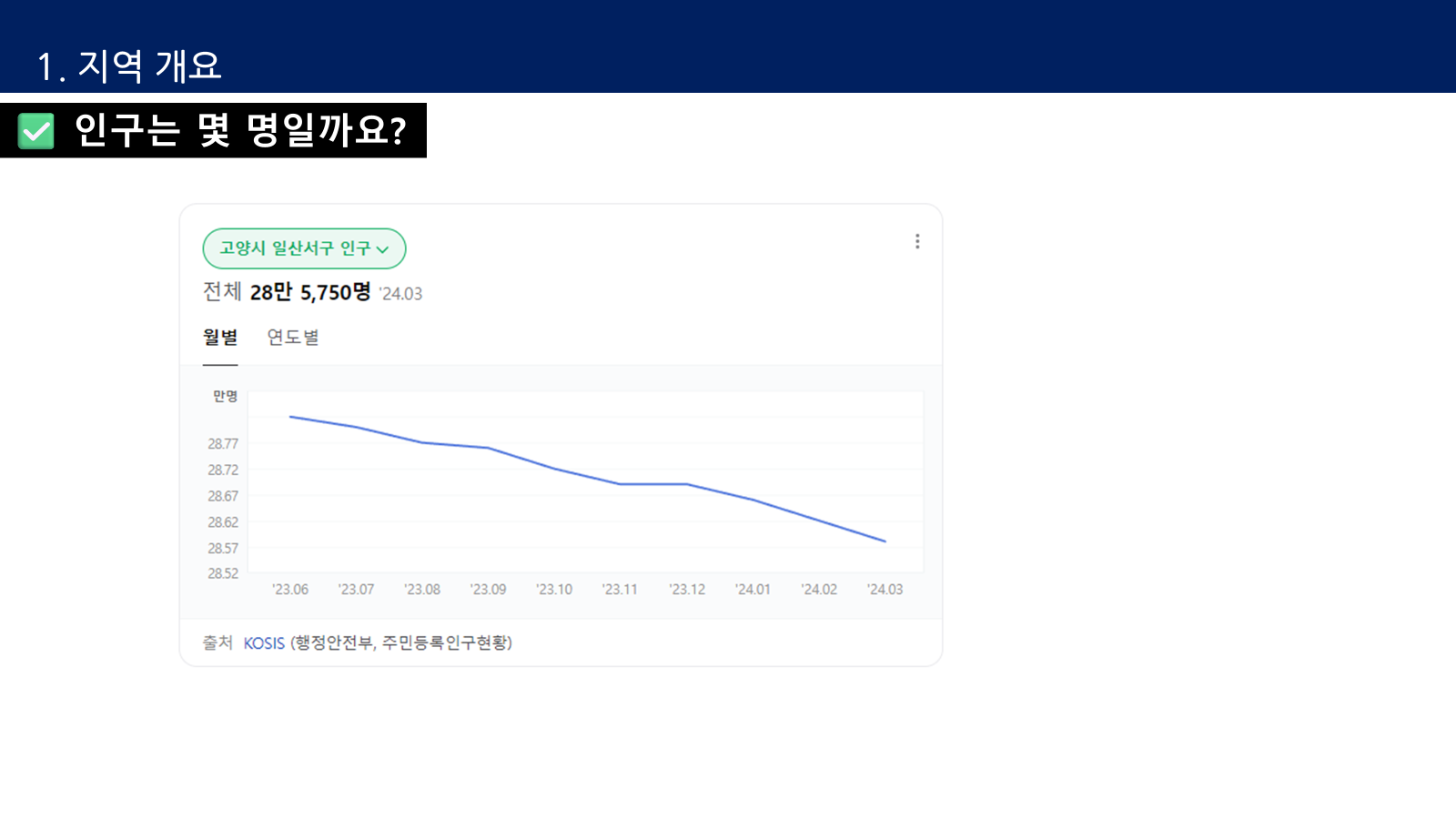
Task: Click the 행정안전부, 주민등록인구현황 source text
Action: click(x=401, y=643)
